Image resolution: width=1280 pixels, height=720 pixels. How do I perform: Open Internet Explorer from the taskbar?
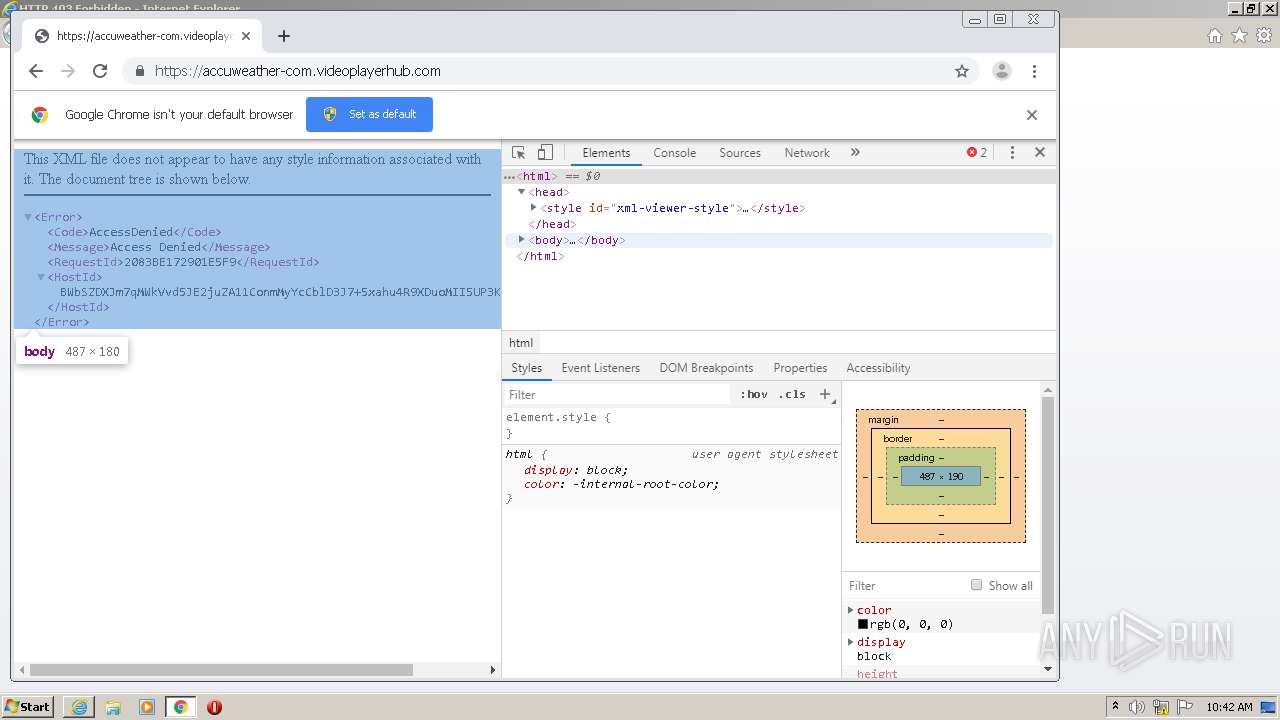point(79,707)
